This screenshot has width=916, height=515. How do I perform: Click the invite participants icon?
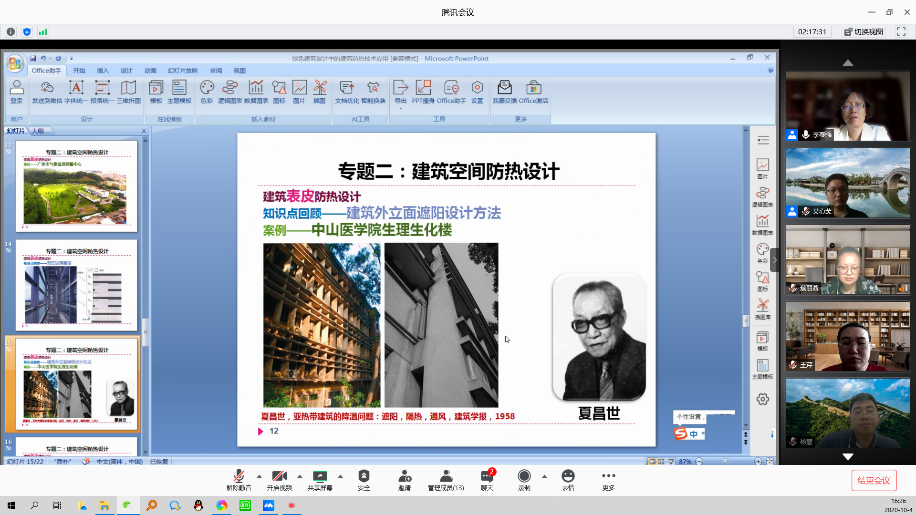(405, 478)
